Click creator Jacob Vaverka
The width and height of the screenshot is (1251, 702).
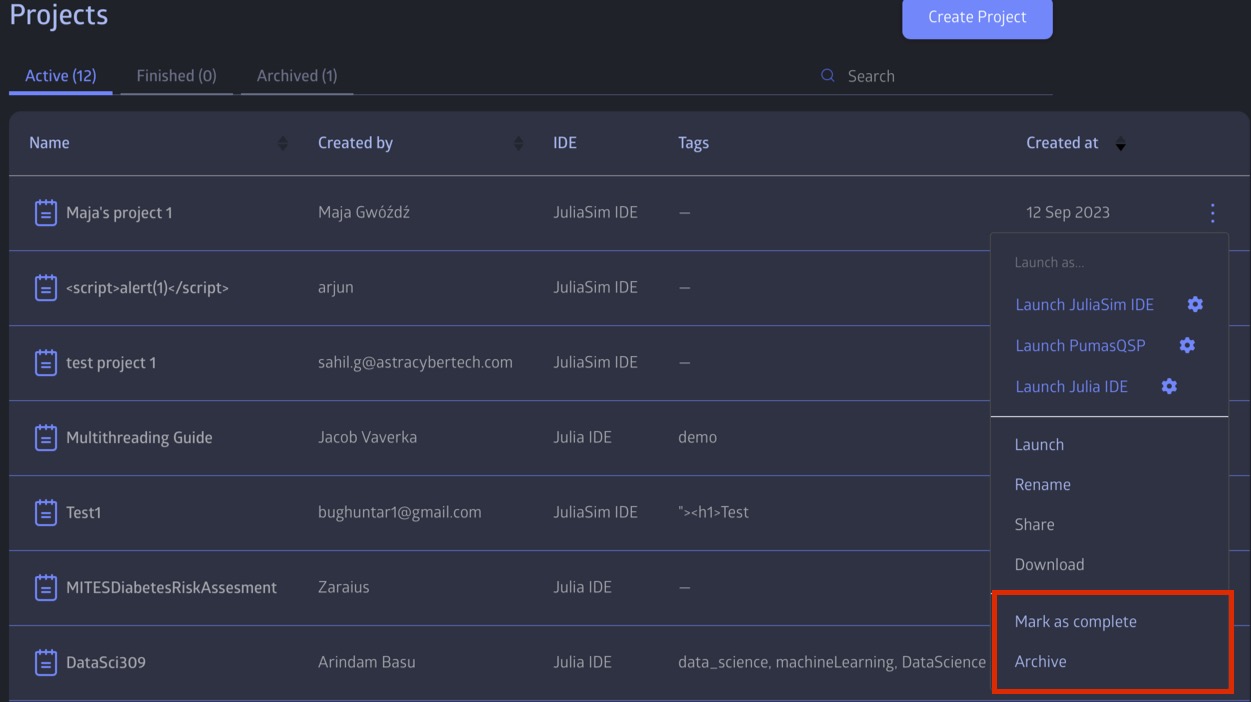tap(367, 438)
